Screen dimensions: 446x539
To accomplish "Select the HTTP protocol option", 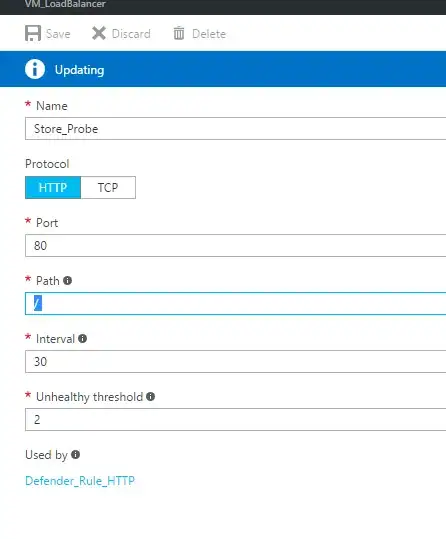I will [53, 187].
